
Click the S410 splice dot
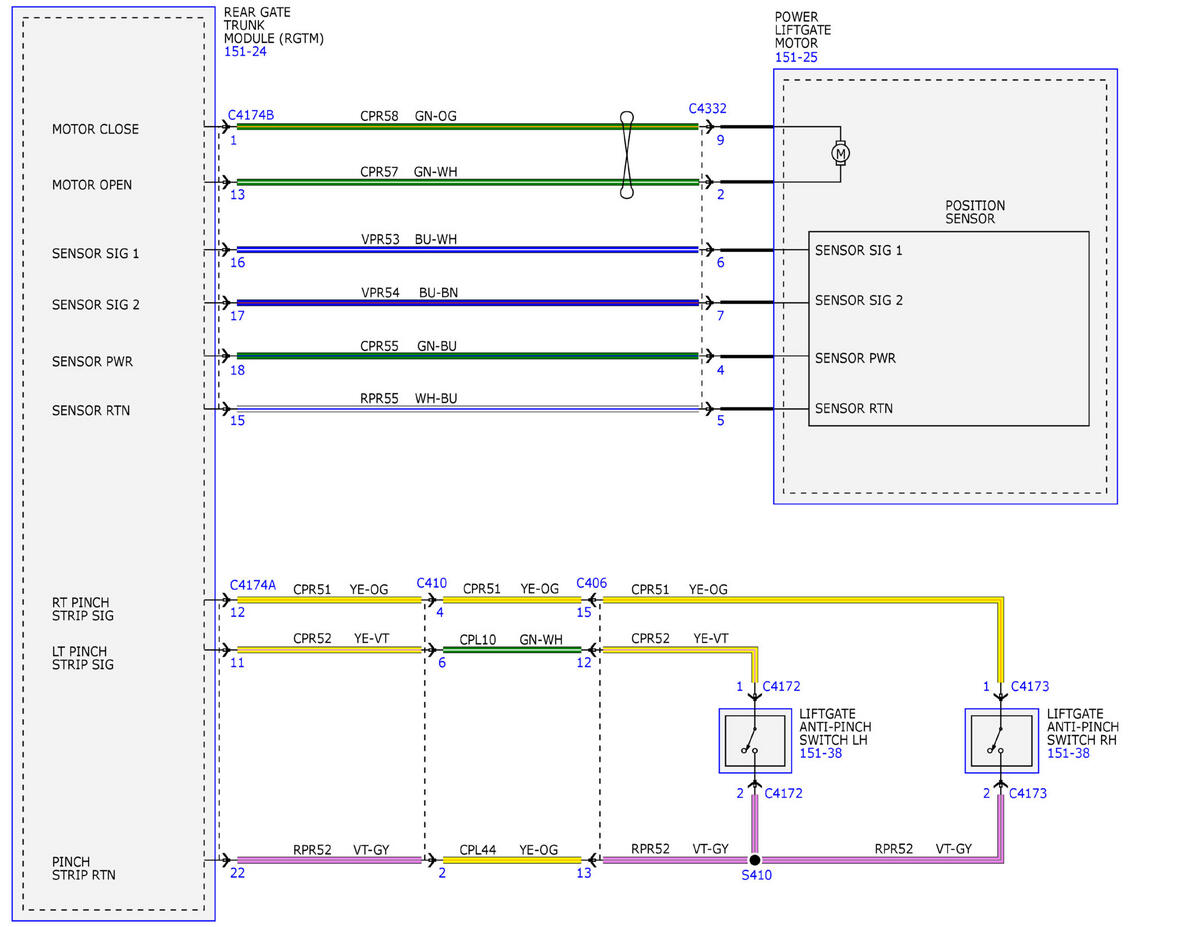pyautogui.click(x=755, y=860)
